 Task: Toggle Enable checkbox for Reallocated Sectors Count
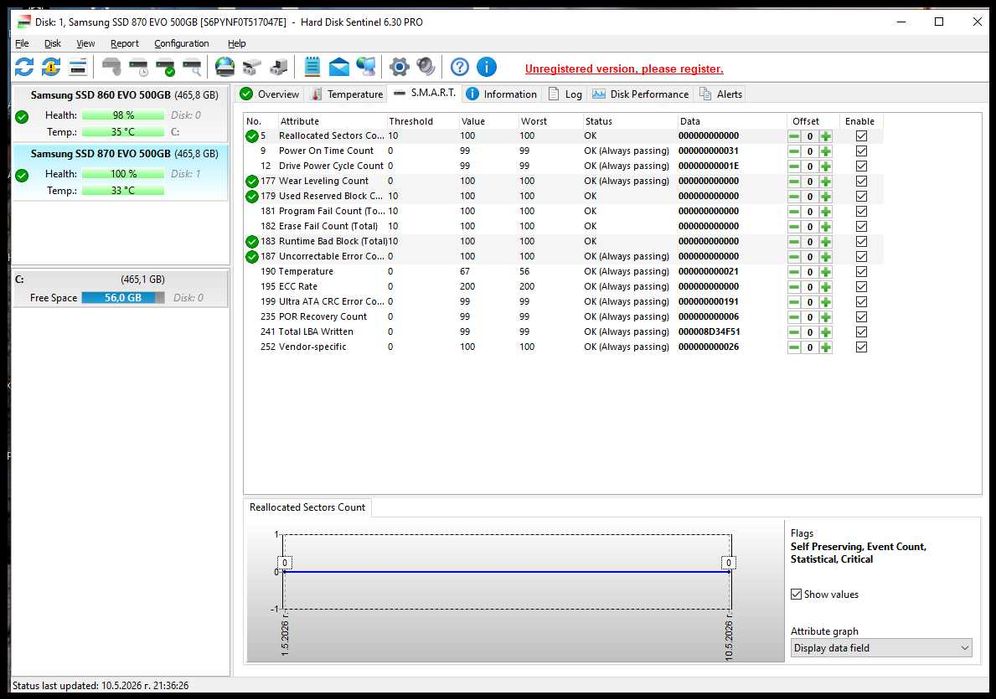pyautogui.click(x=861, y=136)
